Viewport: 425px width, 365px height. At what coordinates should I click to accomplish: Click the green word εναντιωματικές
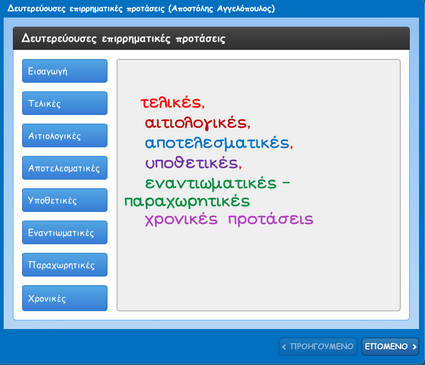click(x=211, y=183)
